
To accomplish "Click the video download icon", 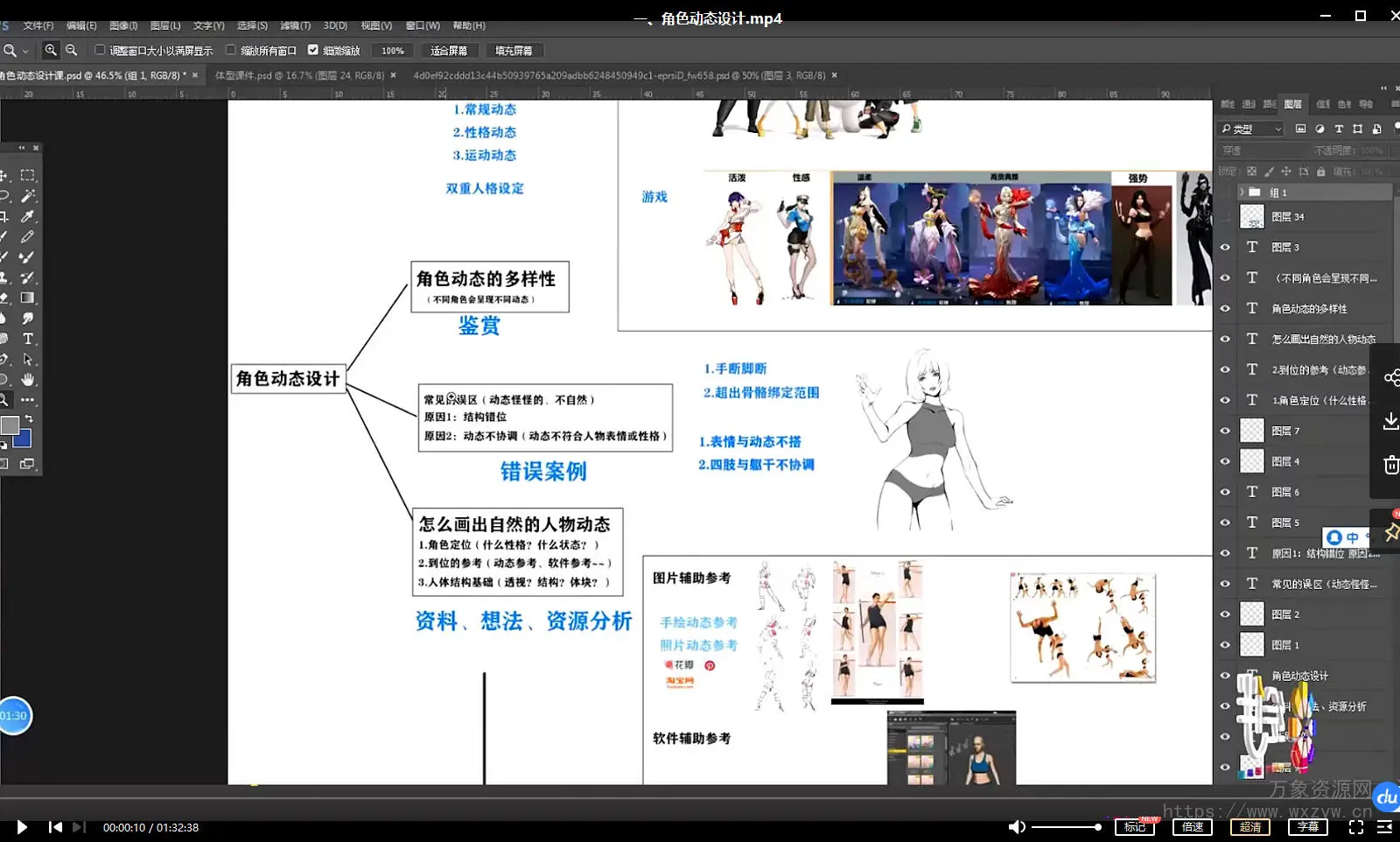I will (x=1390, y=421).
